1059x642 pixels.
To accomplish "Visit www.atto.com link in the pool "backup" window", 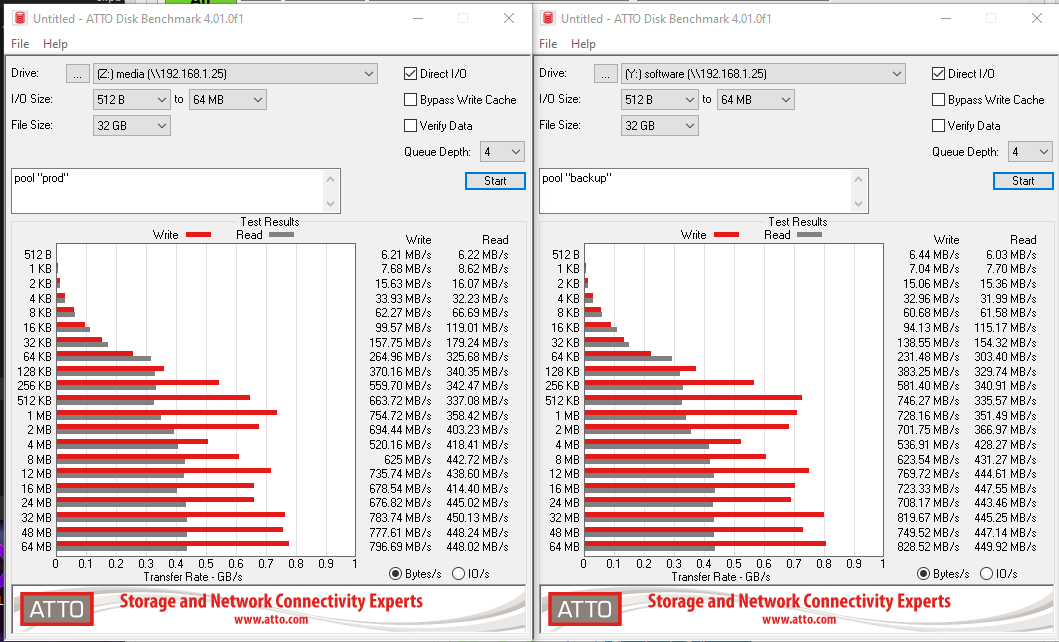I will pyautogui.click(x=799, y=620).
